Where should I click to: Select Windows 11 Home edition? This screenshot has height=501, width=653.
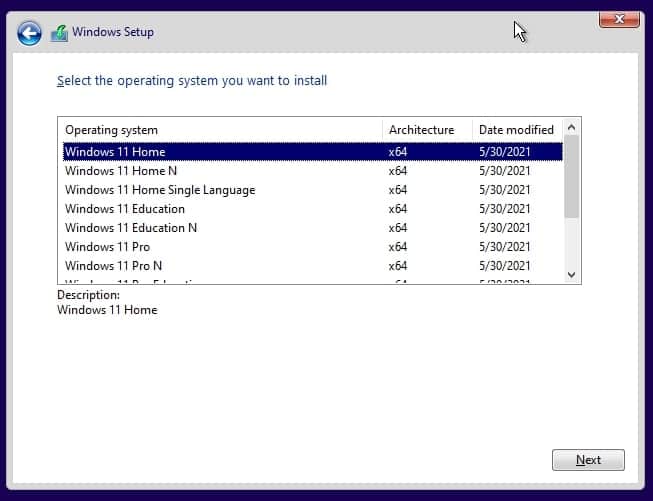(x=115, y=152)
